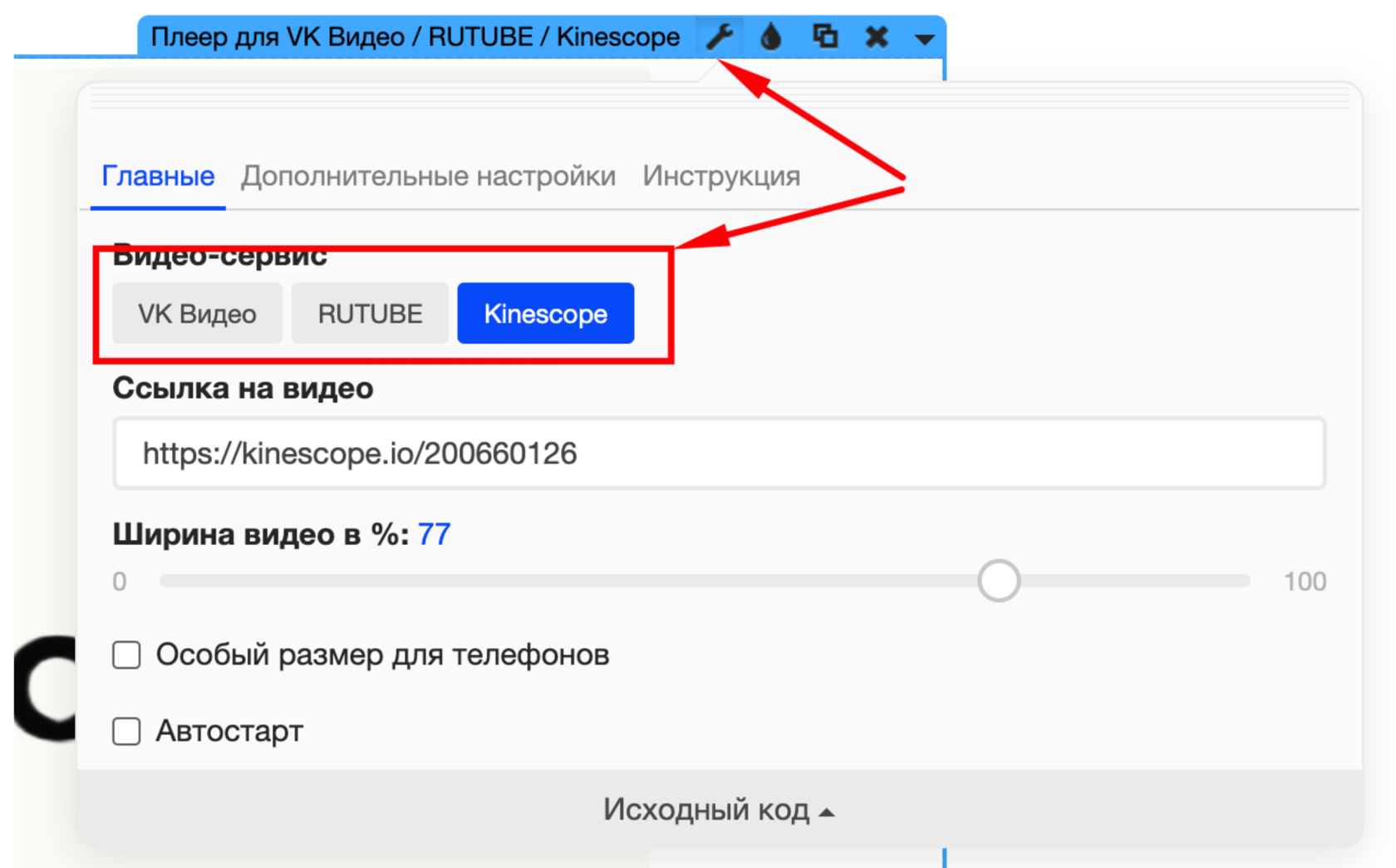Open block settings with the wrench icon

point(720,37)
